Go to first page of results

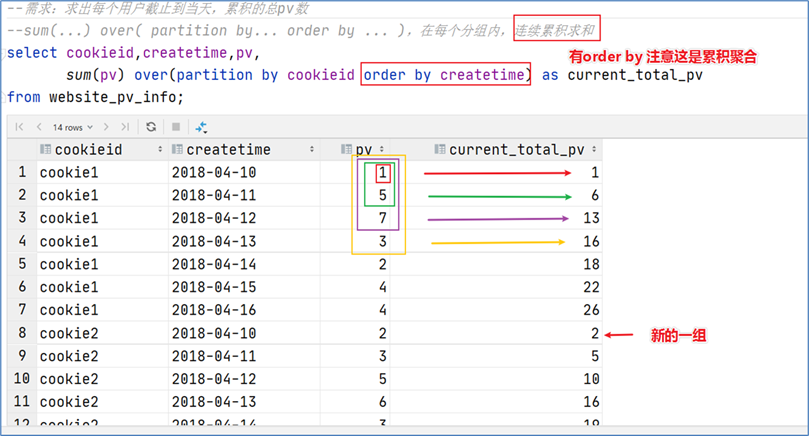click(20, 126)
